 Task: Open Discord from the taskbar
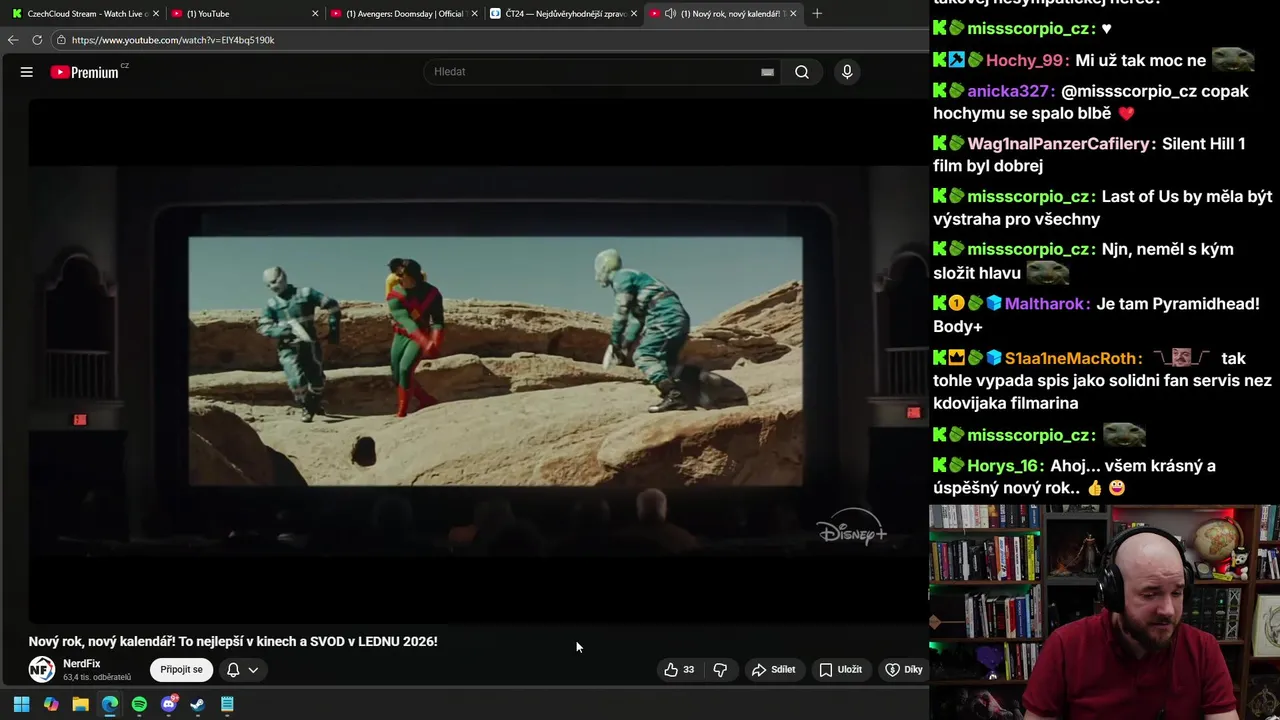click(169, 704)
